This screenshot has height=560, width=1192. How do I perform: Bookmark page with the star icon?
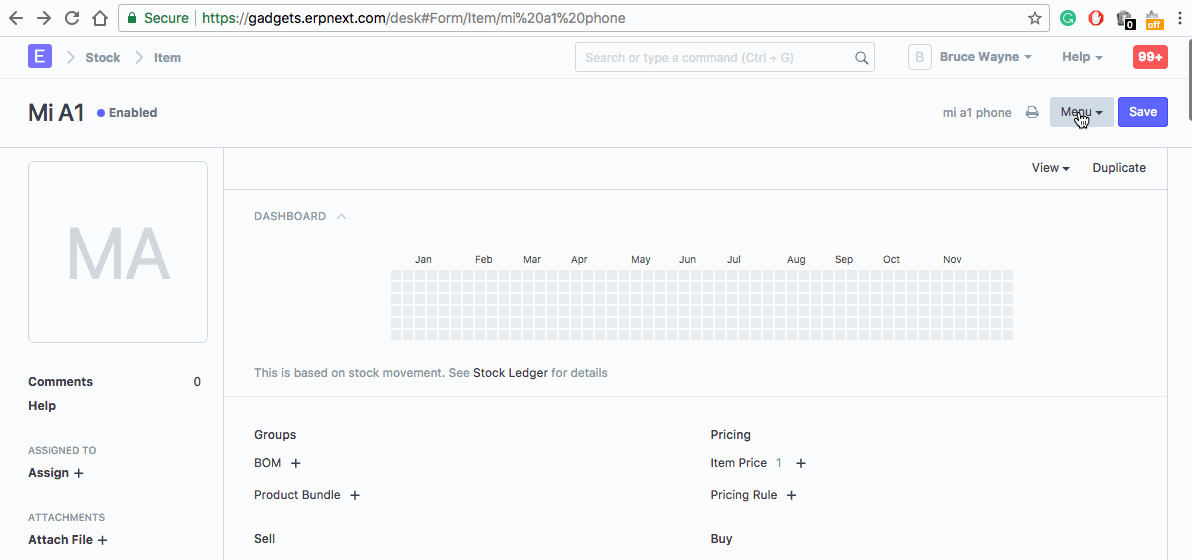pyautogui.click(x=1035, y=18)
